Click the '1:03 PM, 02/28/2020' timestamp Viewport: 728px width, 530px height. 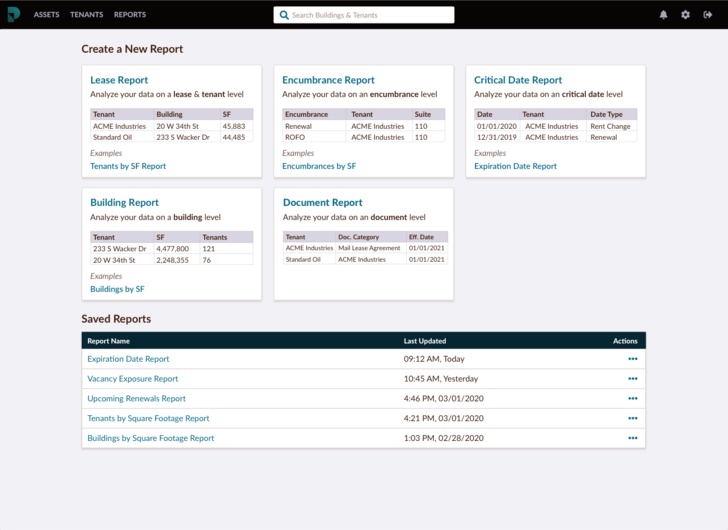(443, 438)
